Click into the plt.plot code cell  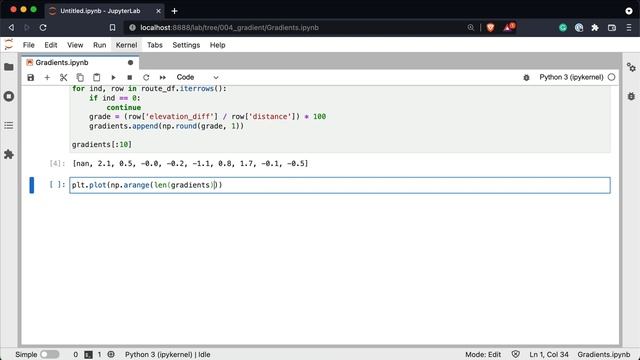(x=340, y=185)
